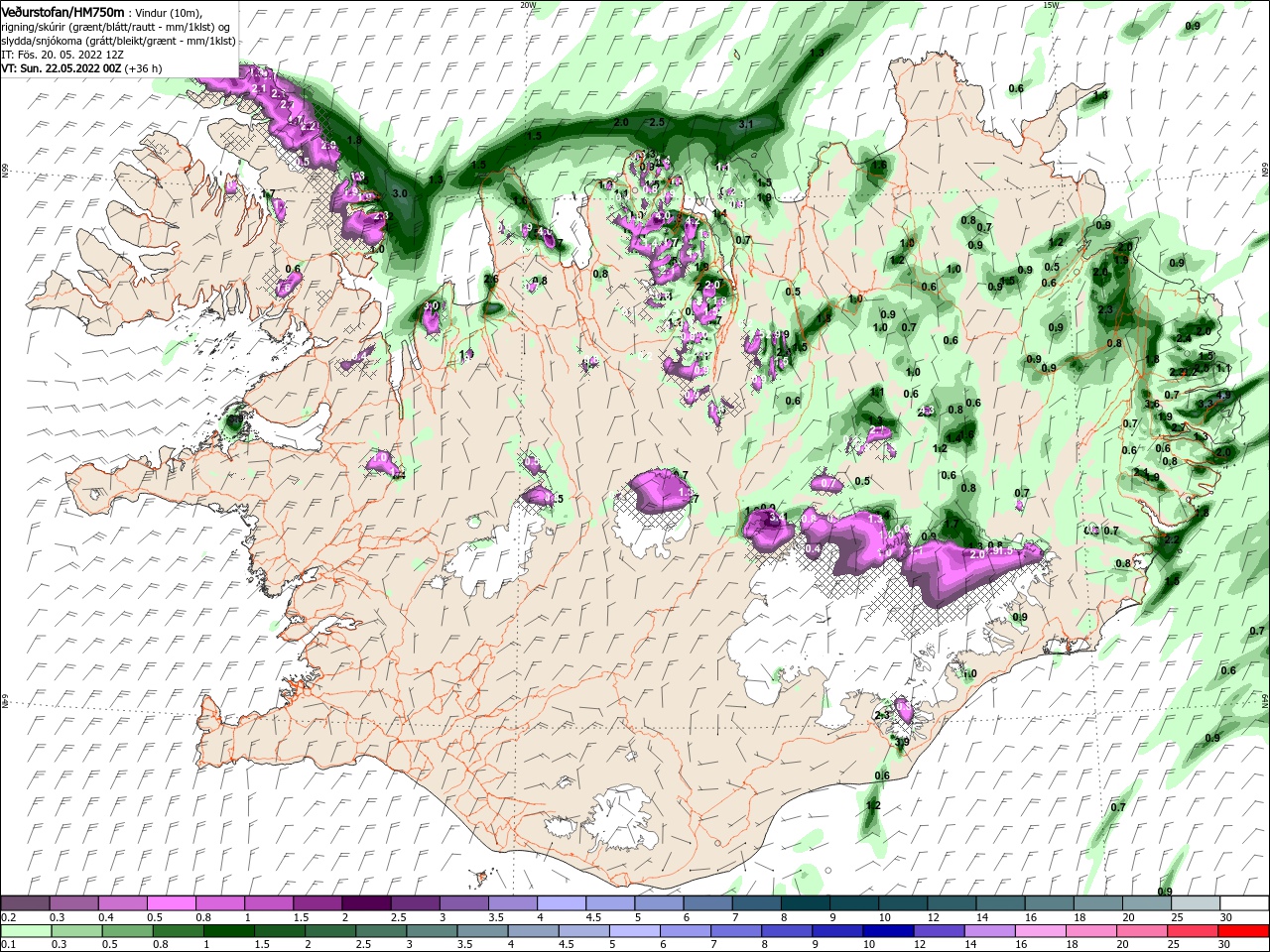Click the '20W' longitude label at the top edge
This screenshot has height=952, width=1270.
(528, 4)
